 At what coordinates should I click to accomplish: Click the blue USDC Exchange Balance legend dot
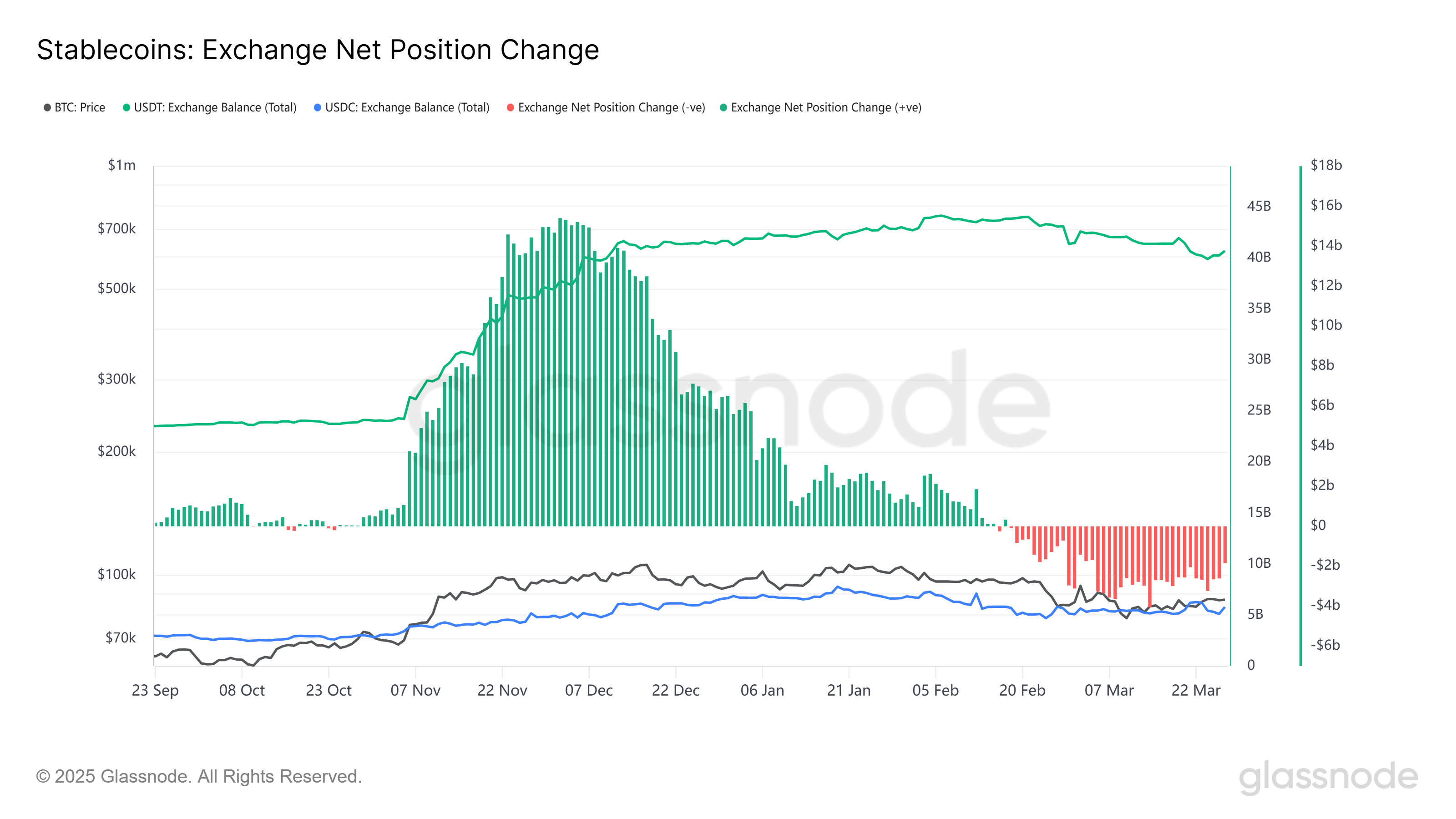[318, 107]
